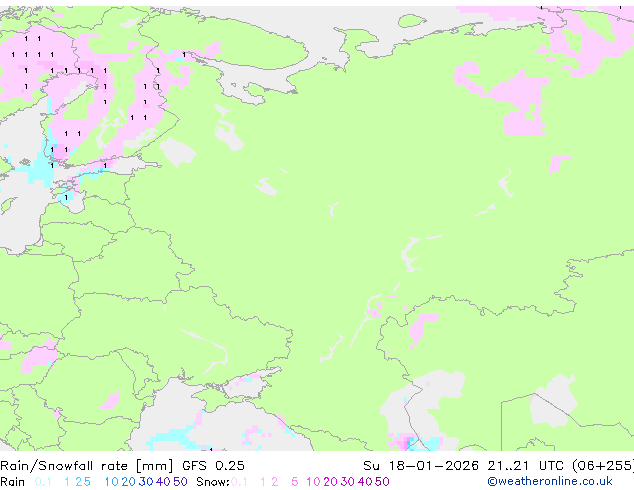Click the "Snow:" legend label
The height and width of the screenshot is (490, 634).
213,482
